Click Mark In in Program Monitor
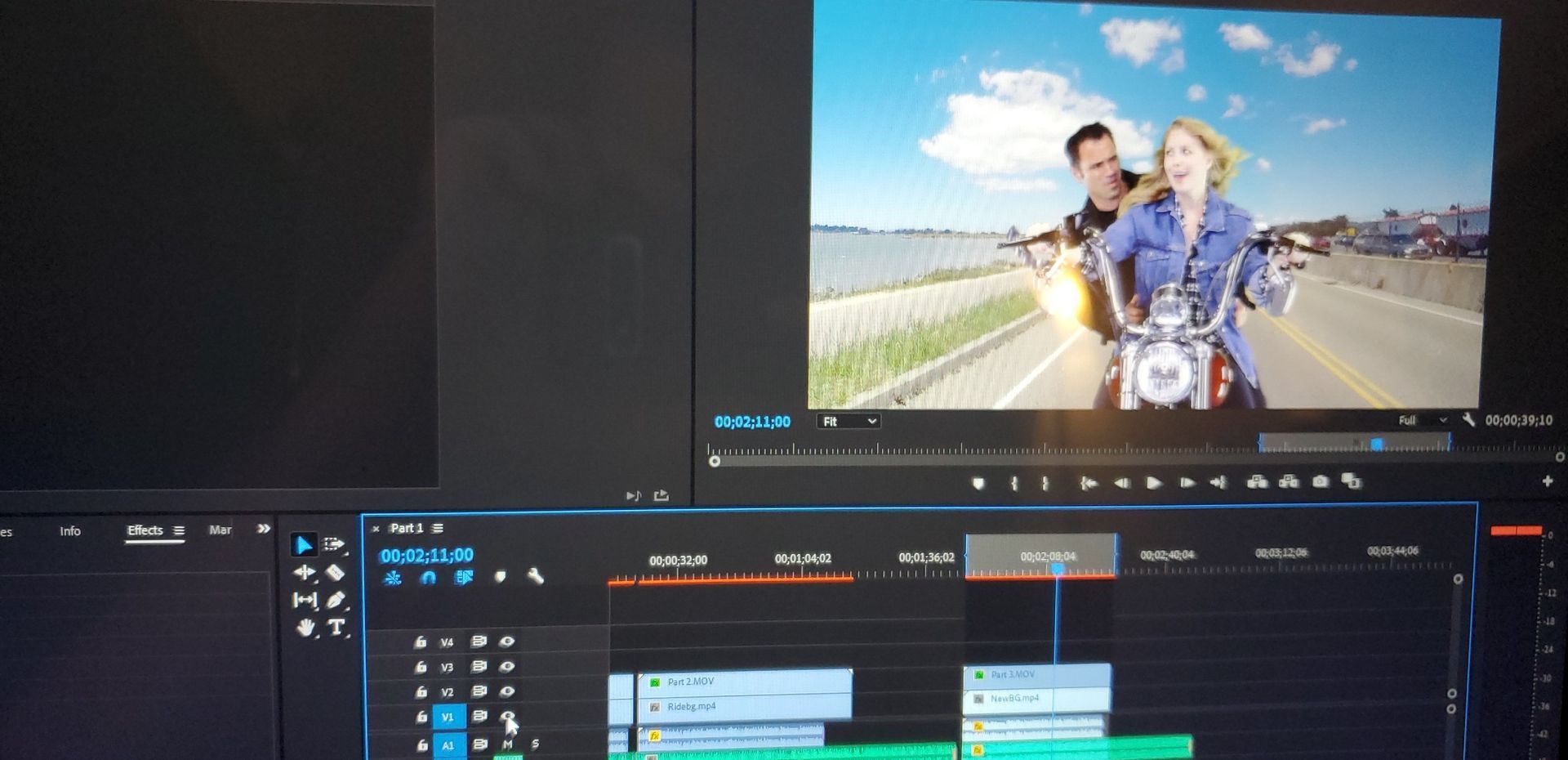The height and width of the screenshot is (760, 1568). coord(1013,483)
